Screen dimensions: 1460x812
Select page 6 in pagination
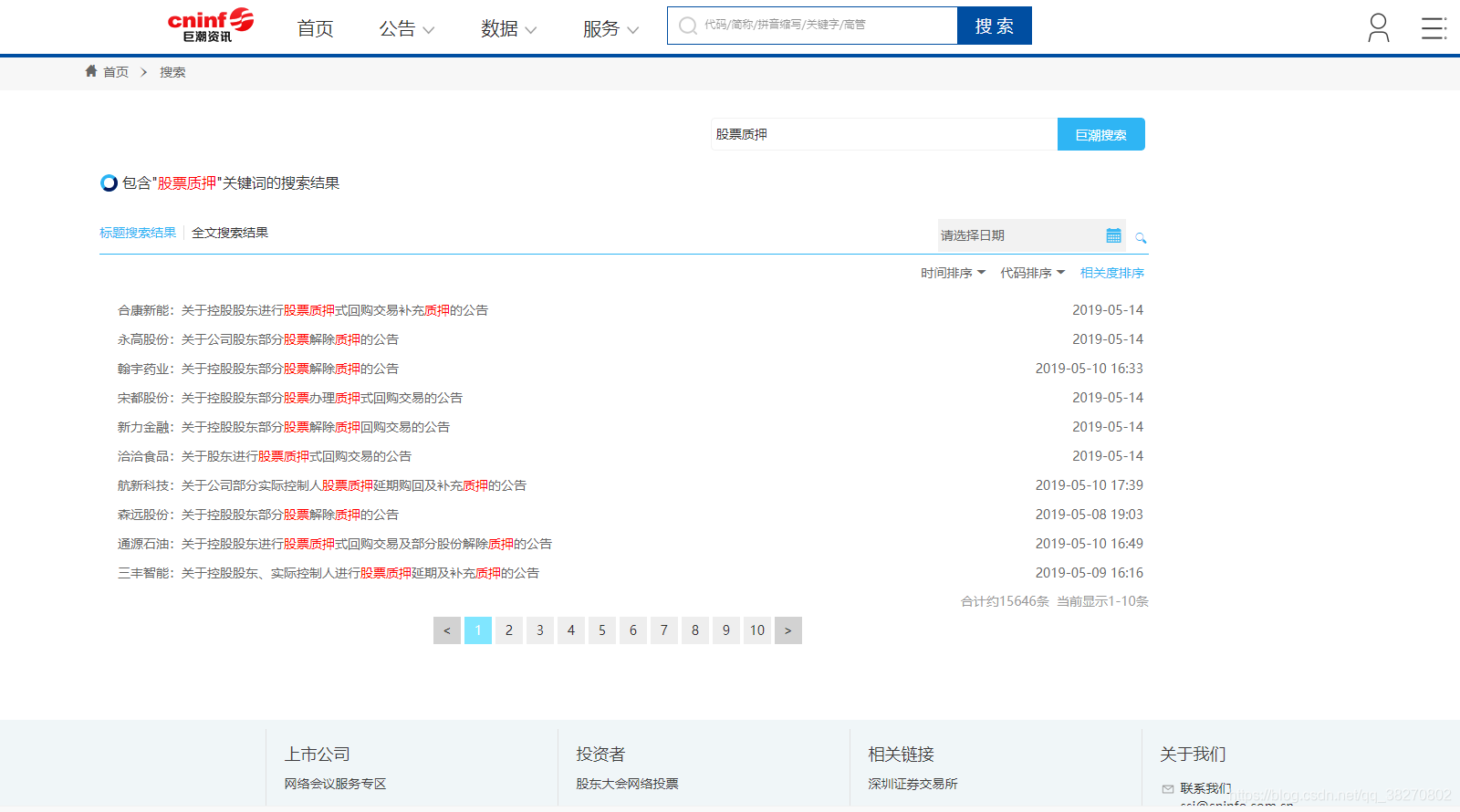tap(633, 630)
